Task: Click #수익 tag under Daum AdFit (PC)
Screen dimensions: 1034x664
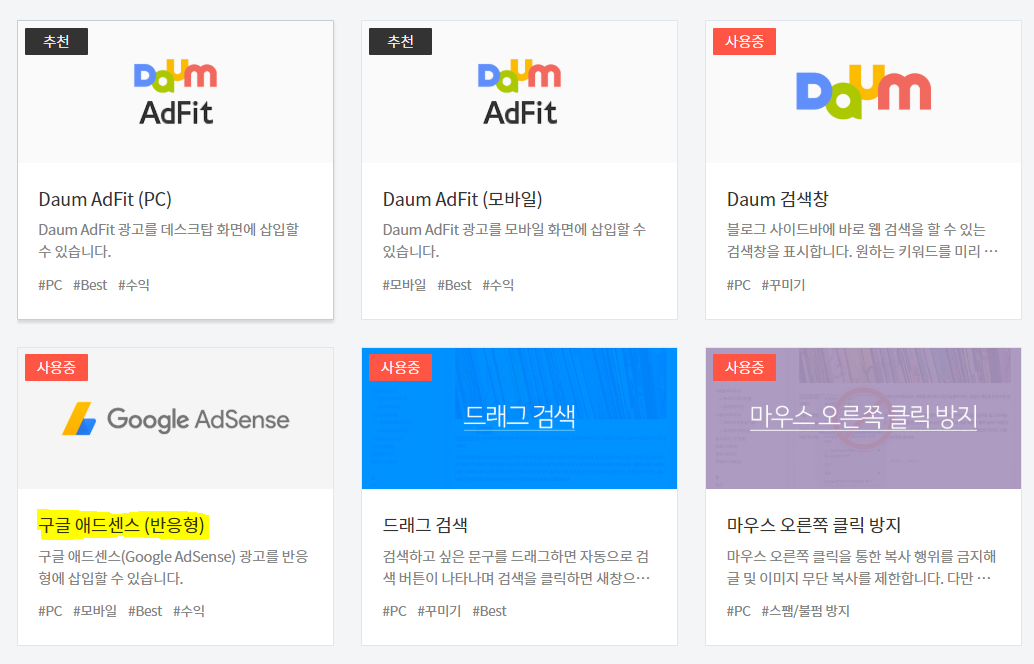Action: tap(134, 285)
